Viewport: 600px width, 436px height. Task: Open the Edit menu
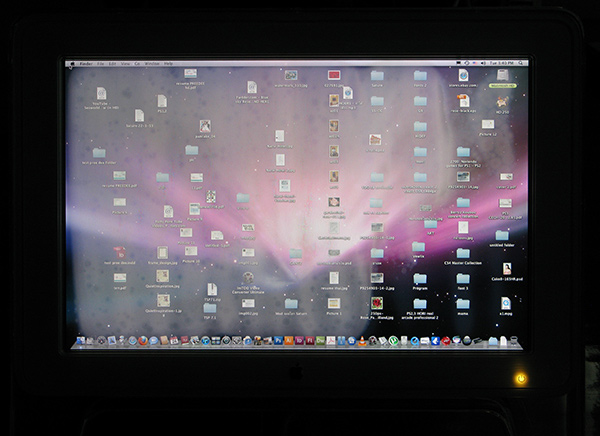click(x=112, y=64)
